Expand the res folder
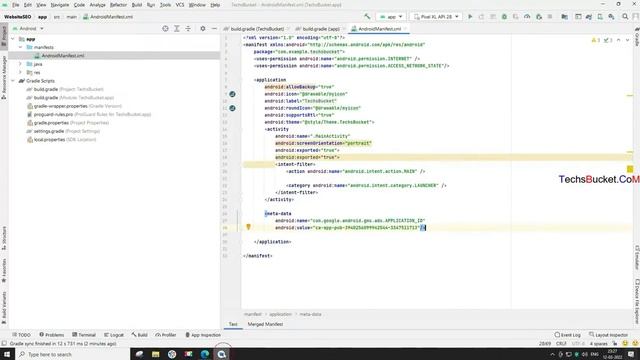Screen dimensions: 640x360 [20, 72]
